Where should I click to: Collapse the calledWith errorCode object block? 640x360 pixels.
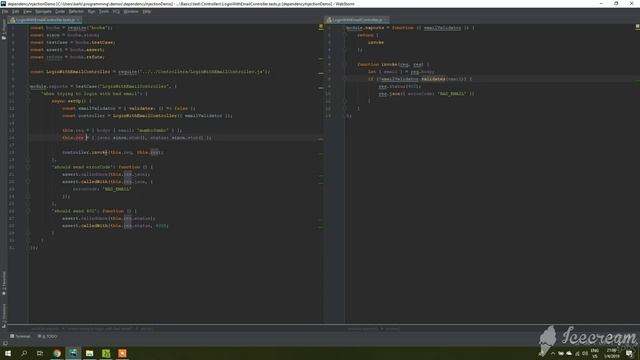pyautogui.click(x=28, y=182)
